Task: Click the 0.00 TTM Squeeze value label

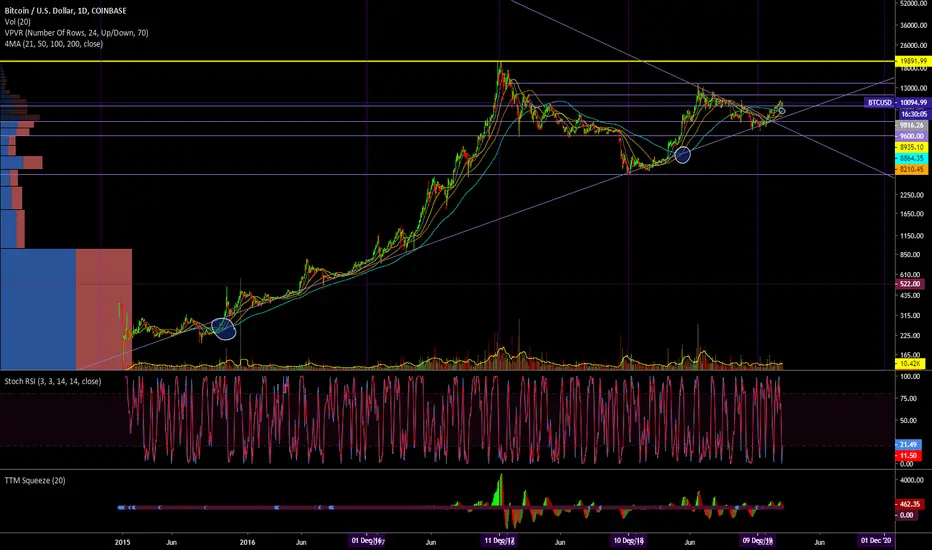Action: click(907, 515)
